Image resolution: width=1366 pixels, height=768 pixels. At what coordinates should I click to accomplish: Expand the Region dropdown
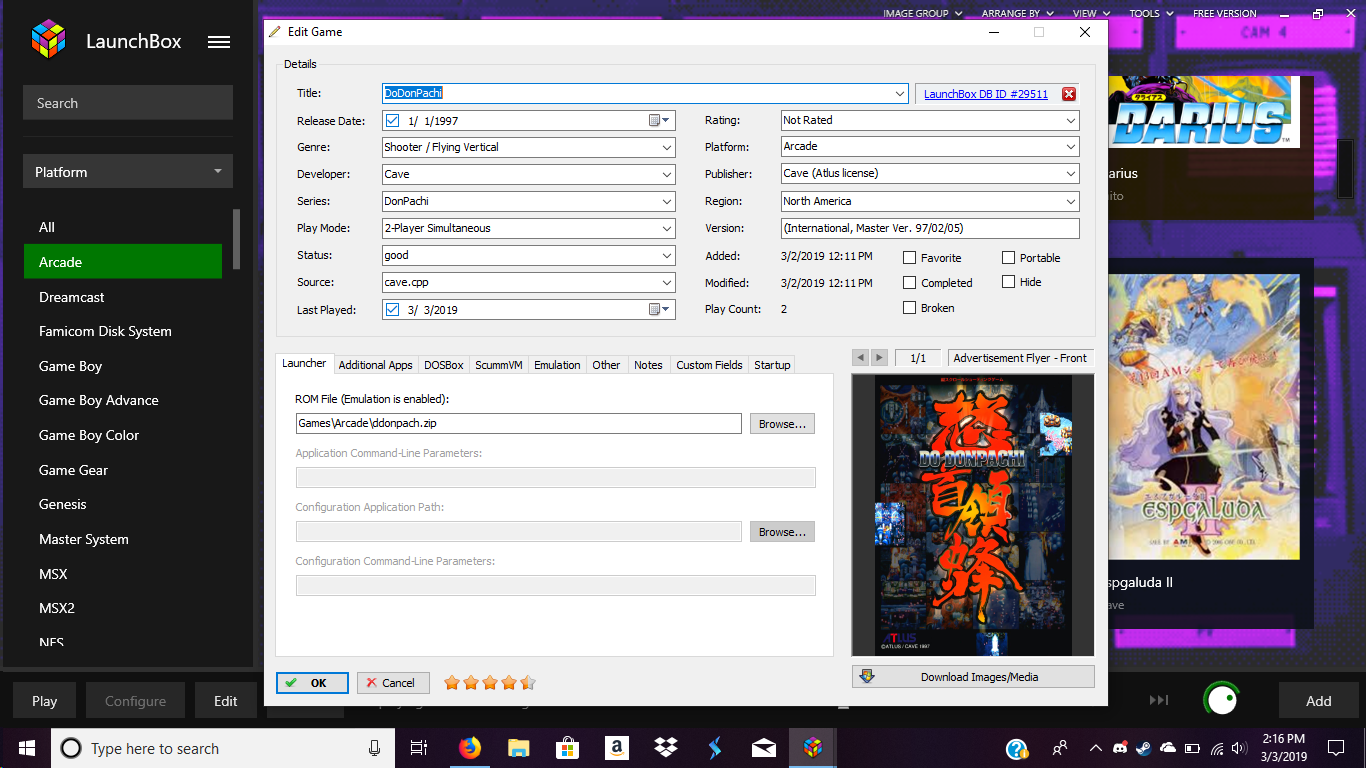point(1071,201)
